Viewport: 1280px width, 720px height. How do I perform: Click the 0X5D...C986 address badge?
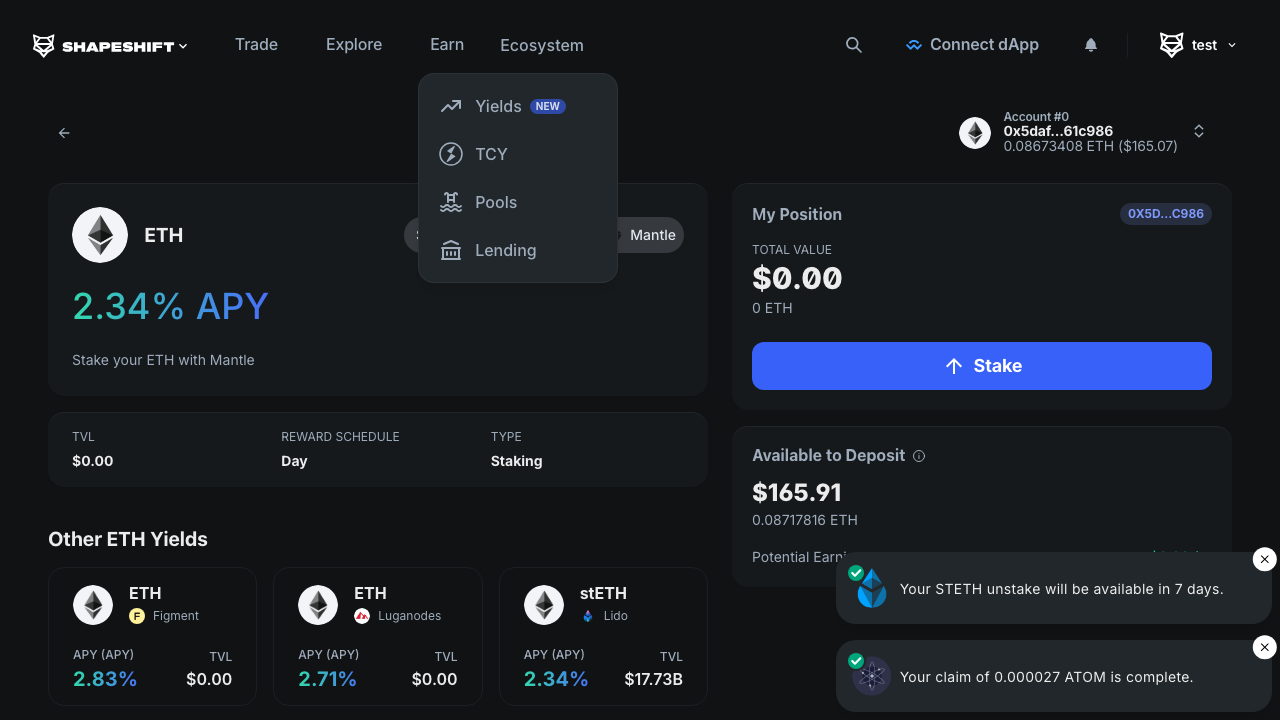[1165, 214]
